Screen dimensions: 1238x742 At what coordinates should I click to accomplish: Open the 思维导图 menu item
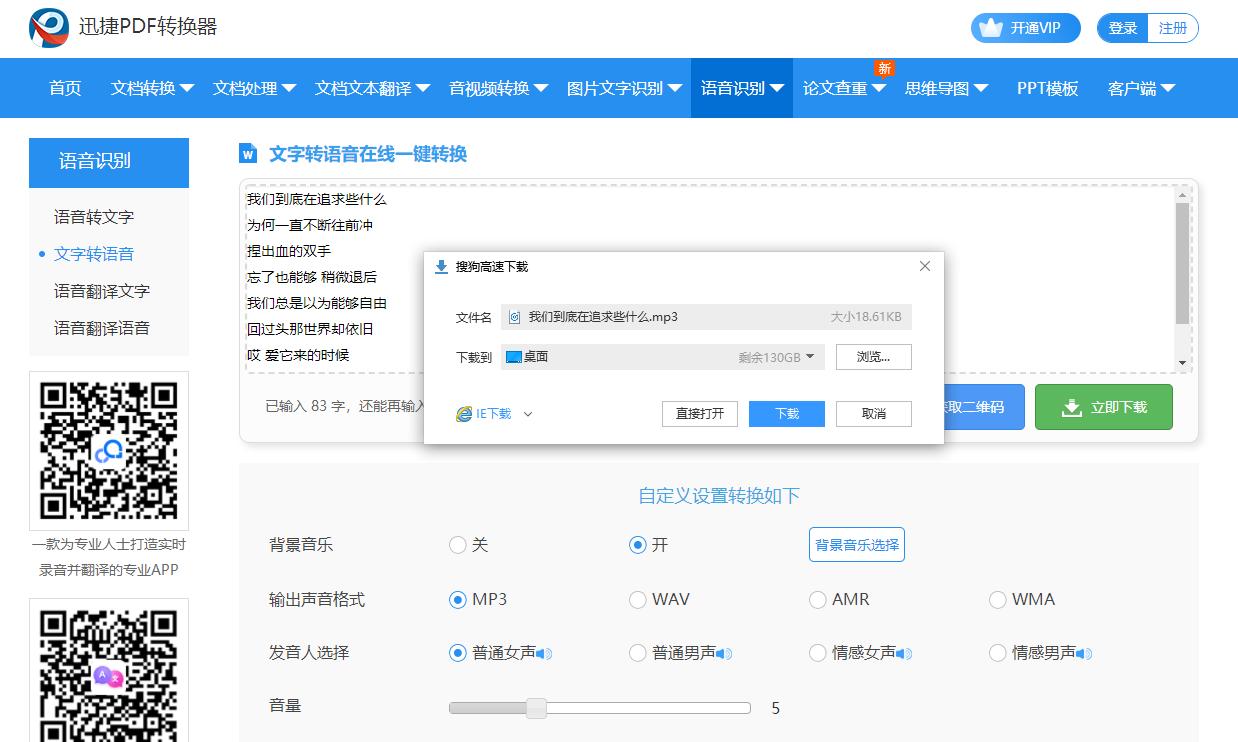(x=938, y=88)
